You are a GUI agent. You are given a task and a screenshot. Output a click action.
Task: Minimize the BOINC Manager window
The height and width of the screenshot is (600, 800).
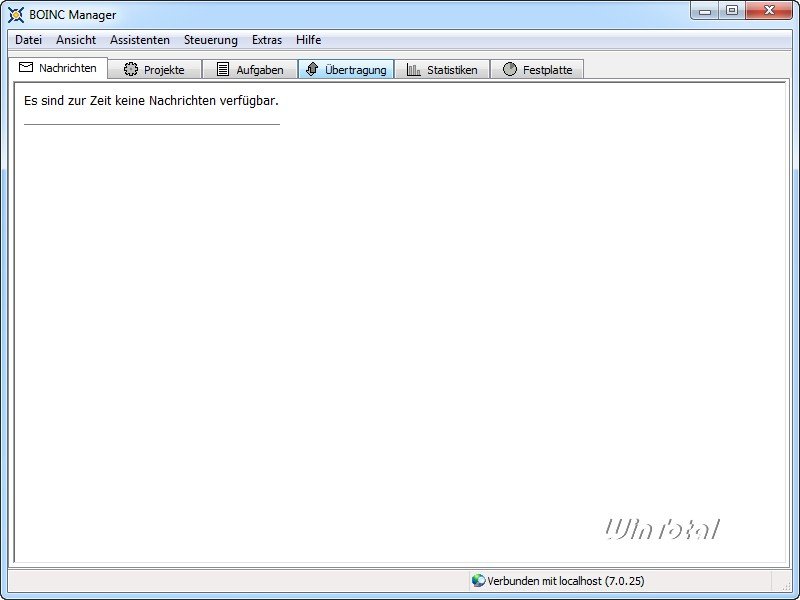pyautogui.click(x=705, y=10)
